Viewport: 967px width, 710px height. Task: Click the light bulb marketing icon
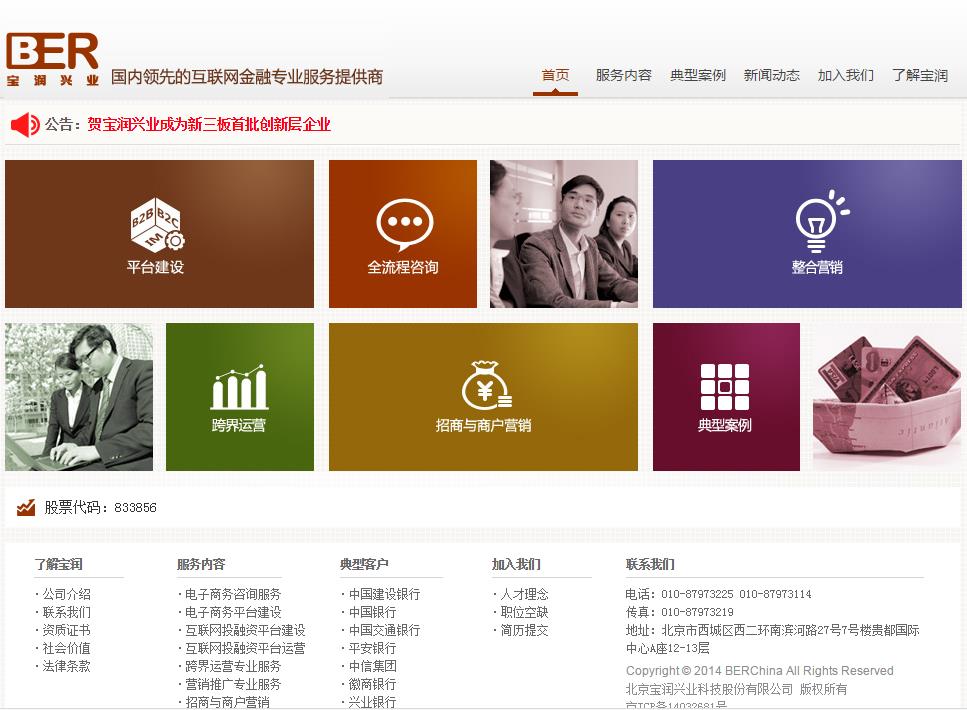[821, 221]
